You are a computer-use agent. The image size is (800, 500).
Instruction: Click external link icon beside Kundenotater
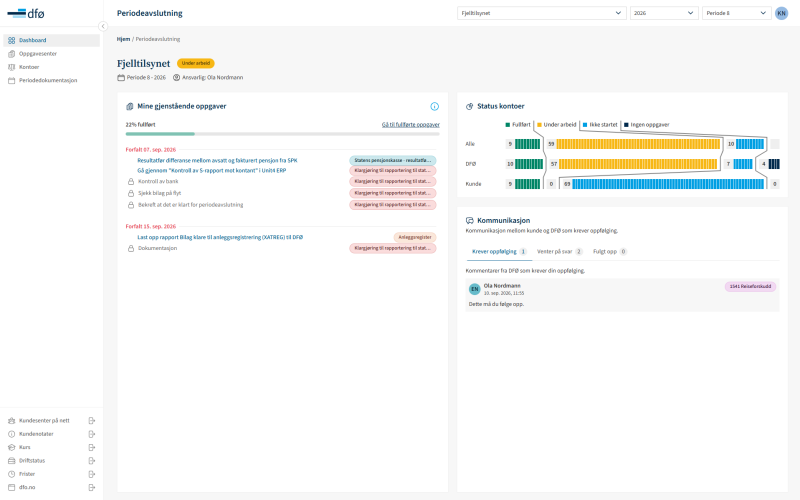point(92,434)
